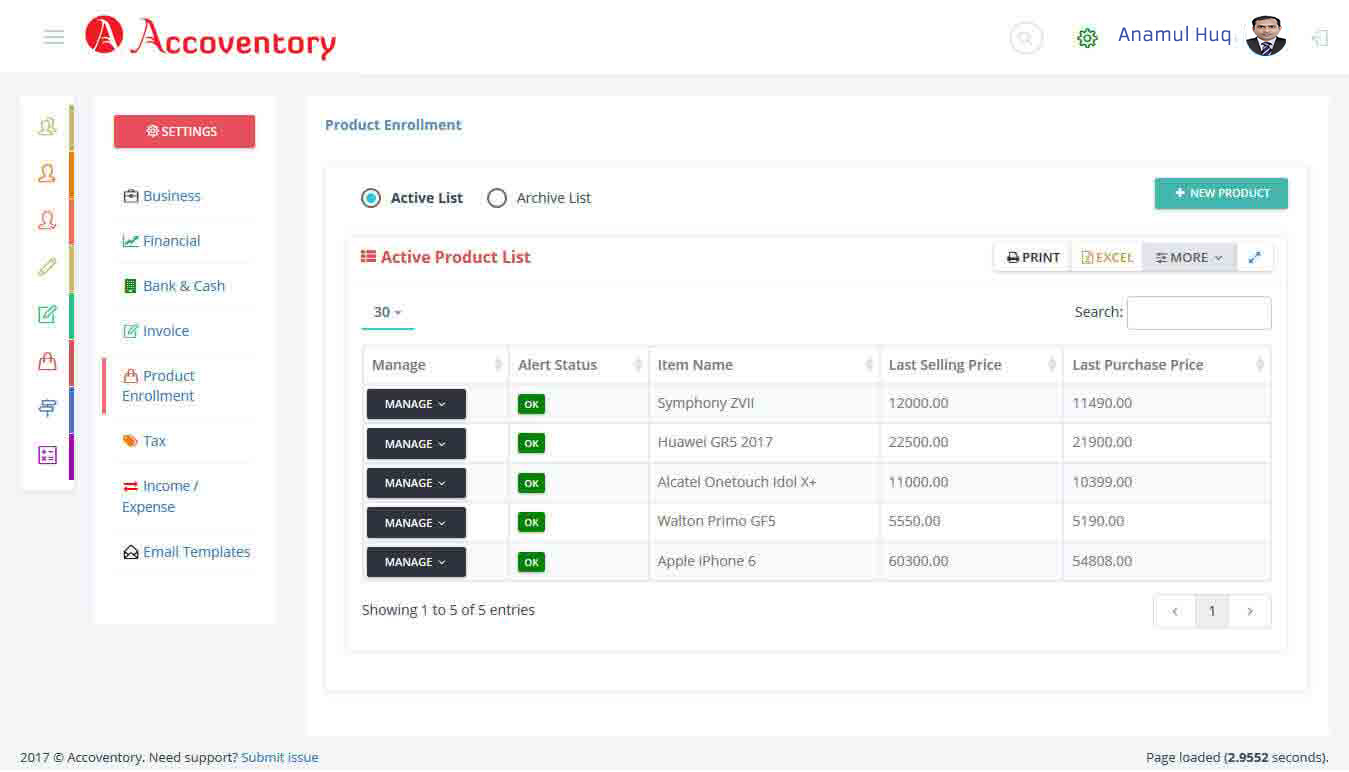Select the Archive List radio button
Screen dimensions: 1349x772
pyautogui.click(x=497, y=198)
